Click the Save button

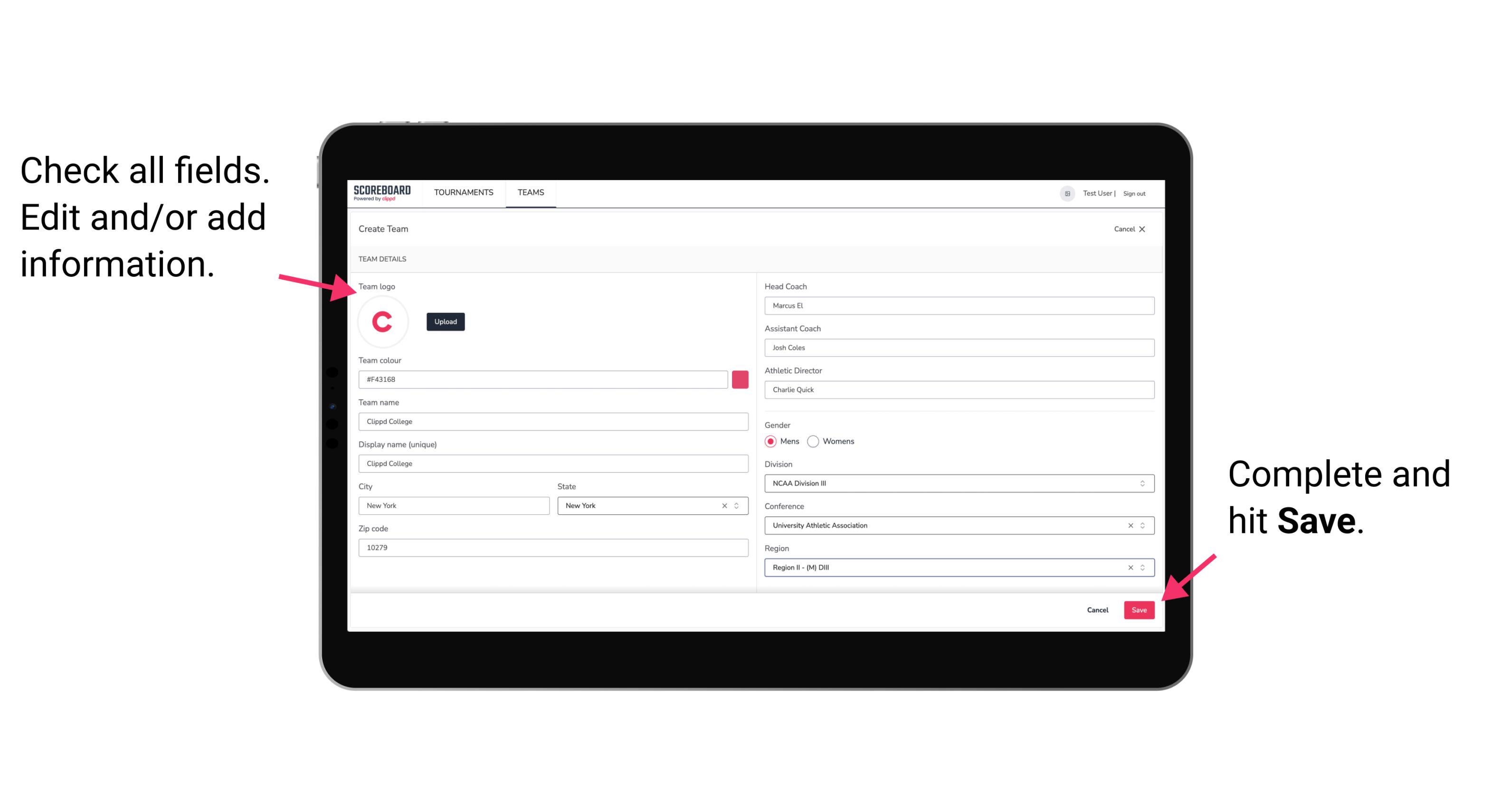click(x=1139, y=608)
